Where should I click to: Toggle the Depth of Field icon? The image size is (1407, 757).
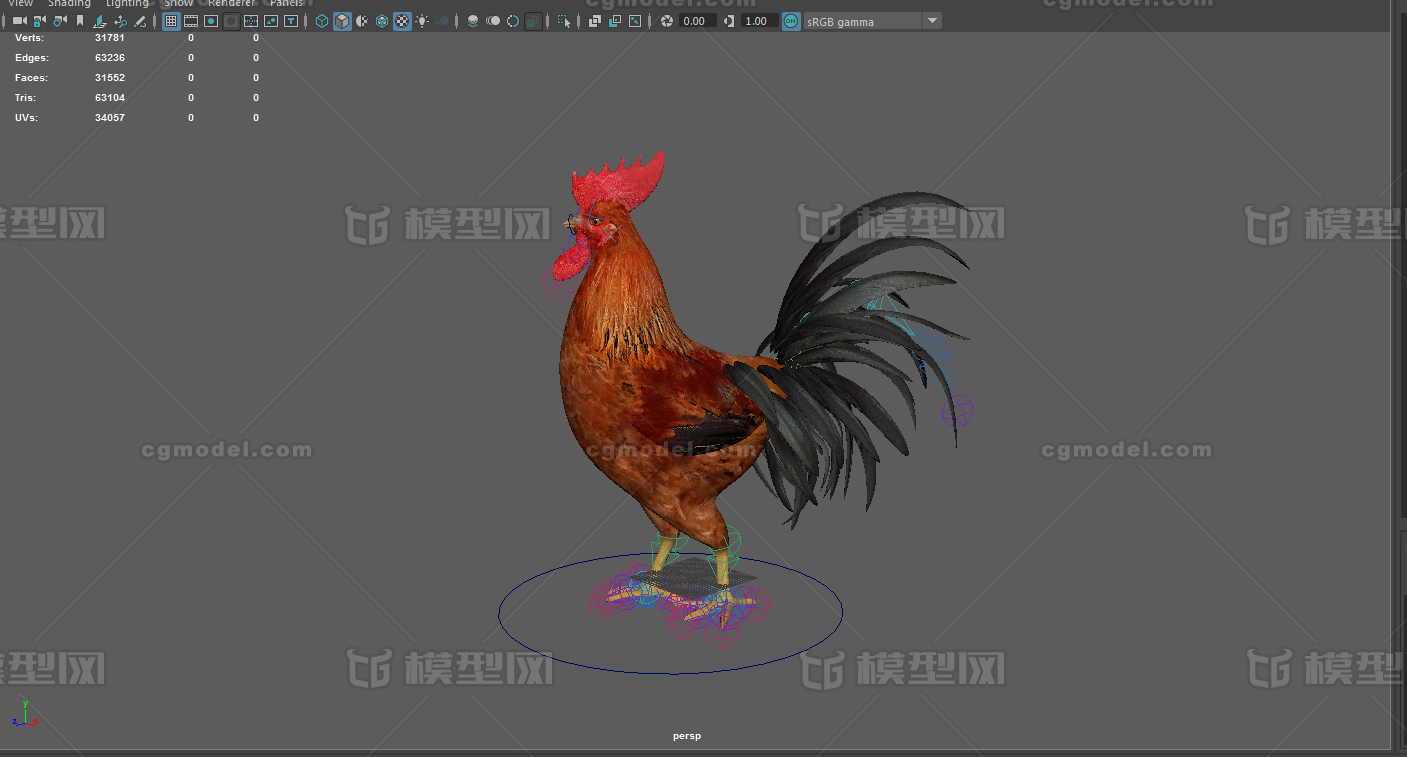(534, 21)
